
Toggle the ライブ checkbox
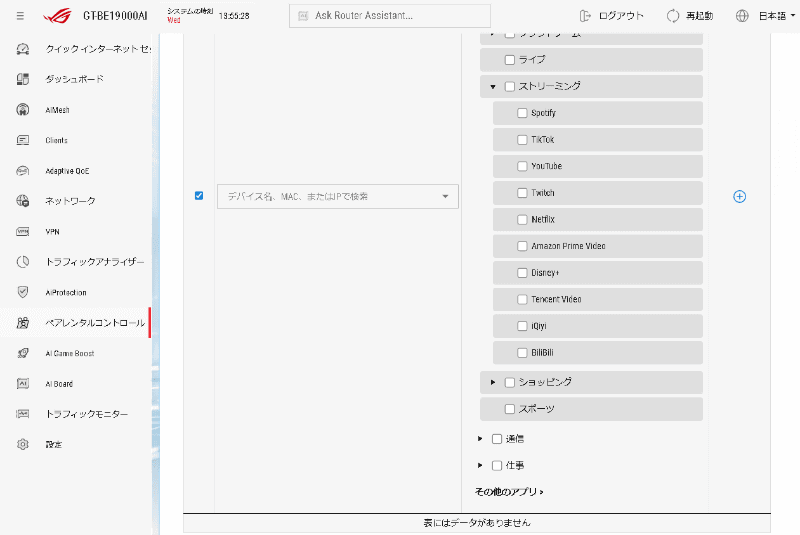tap(509, 60)
